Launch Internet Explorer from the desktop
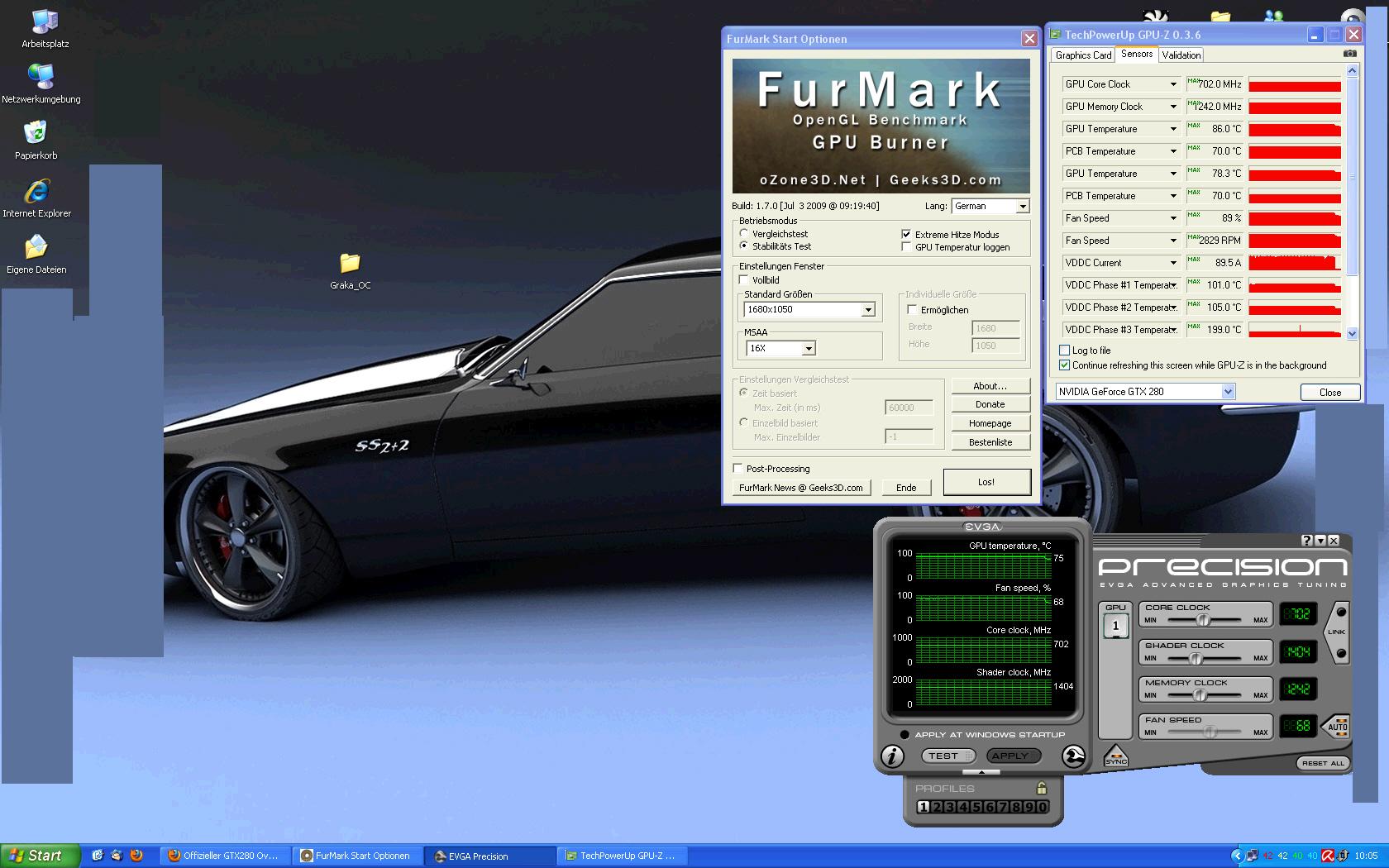 pos(36,198)
